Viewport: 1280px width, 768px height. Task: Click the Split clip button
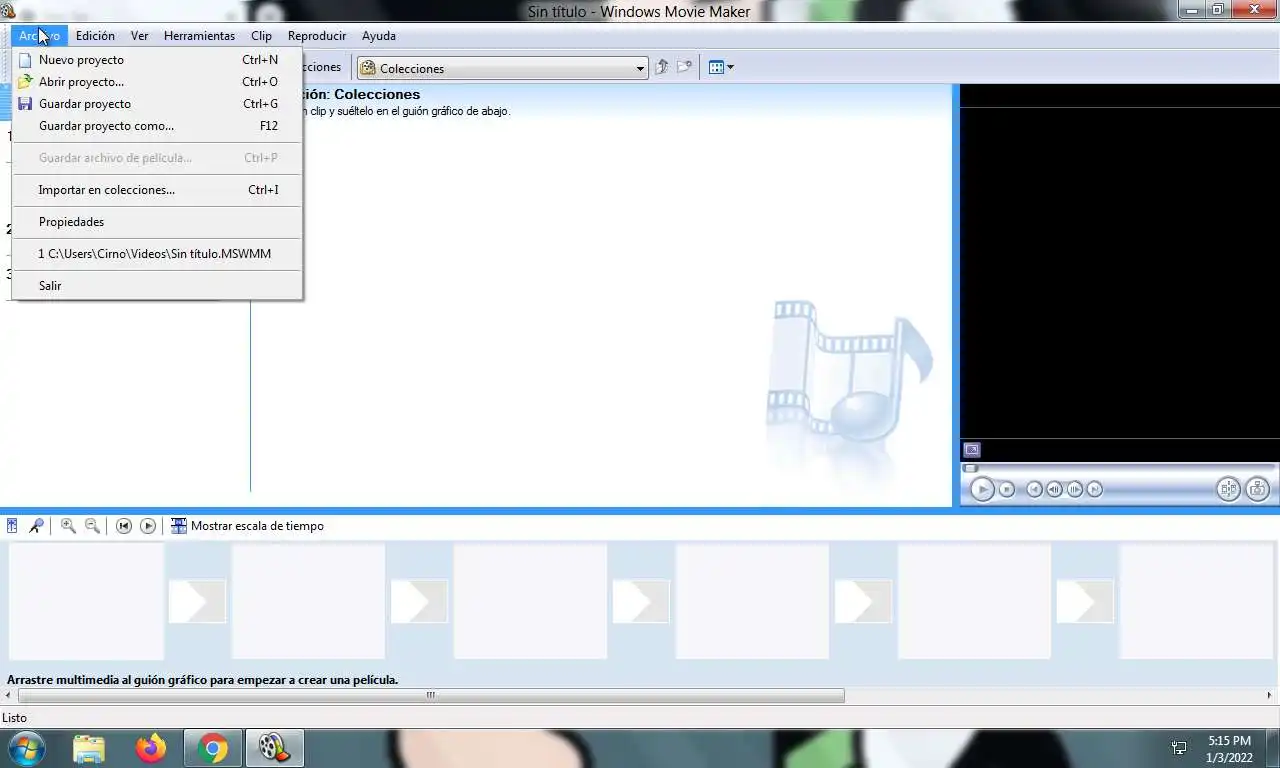(x=1228, y=489)
